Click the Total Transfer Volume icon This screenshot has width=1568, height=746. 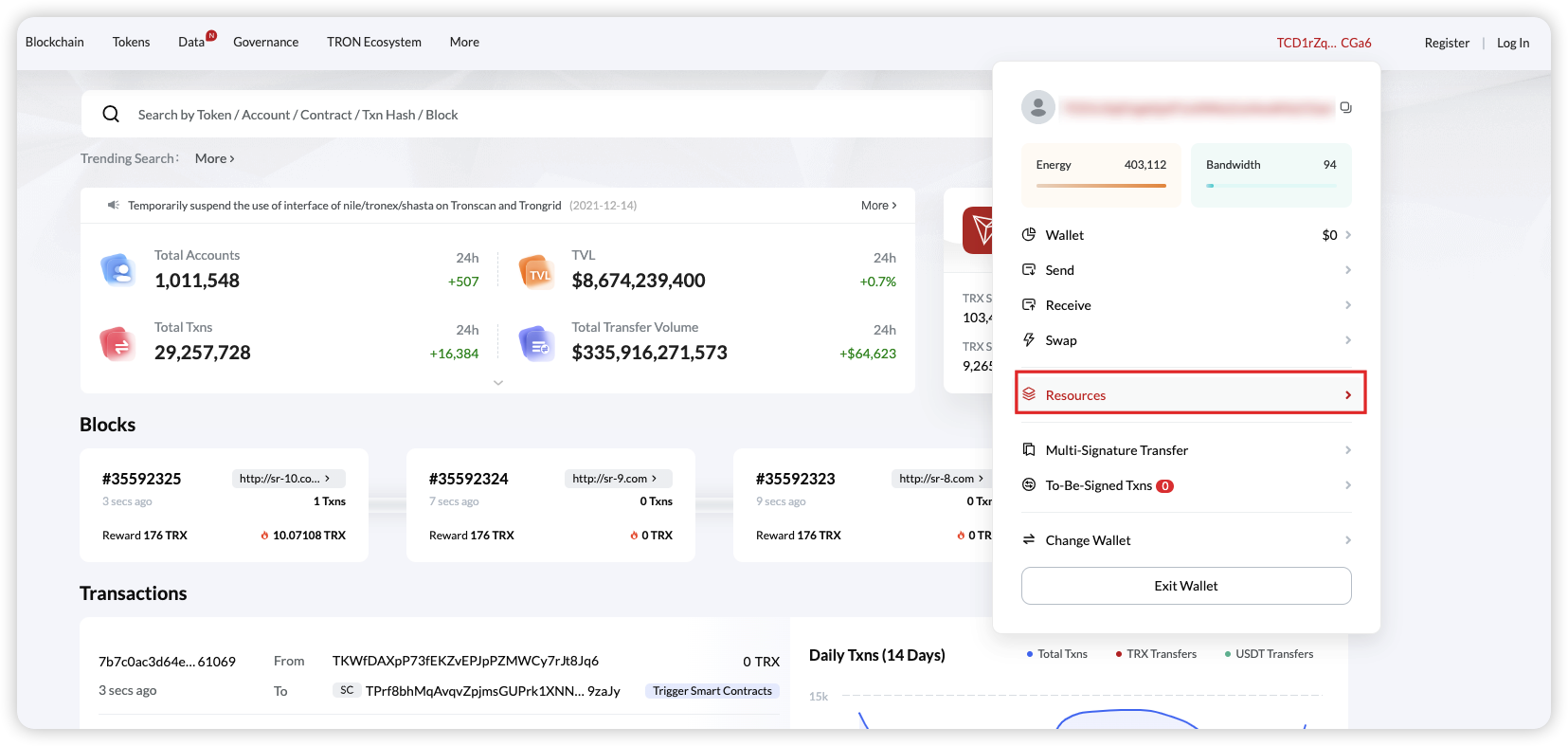pos(536,343)
